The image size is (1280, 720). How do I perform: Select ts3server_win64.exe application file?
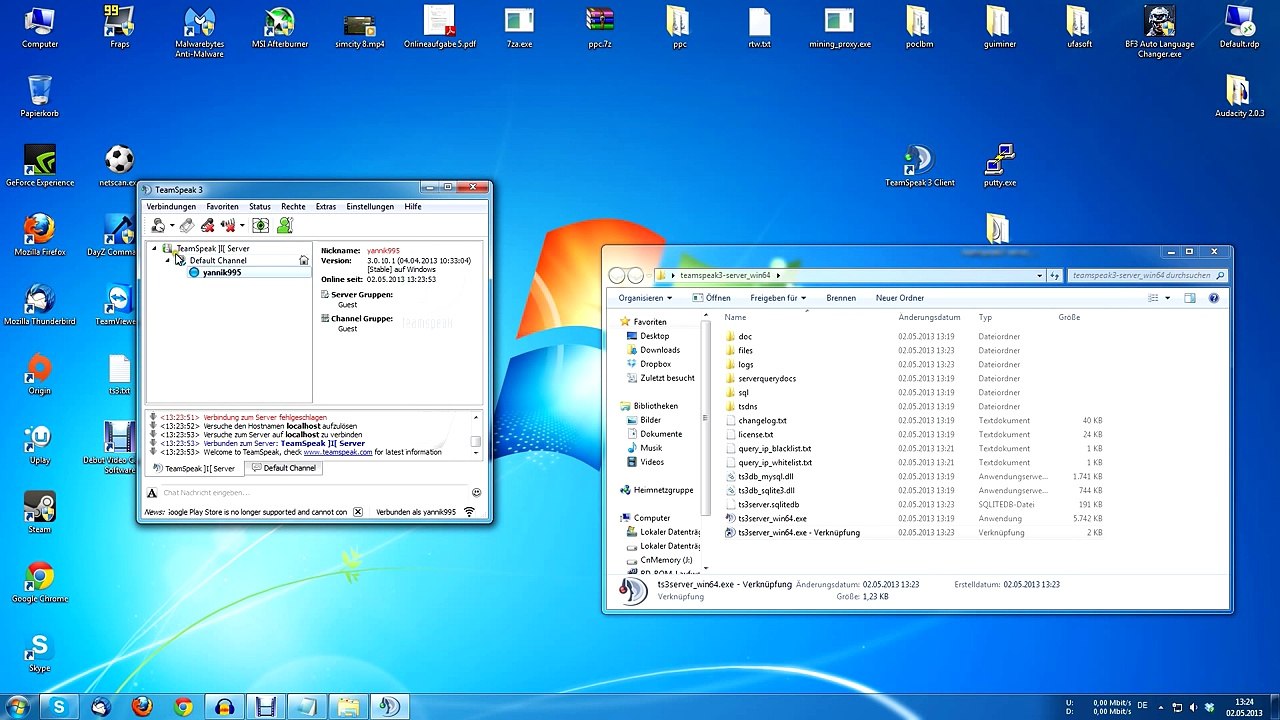(765, 518)
